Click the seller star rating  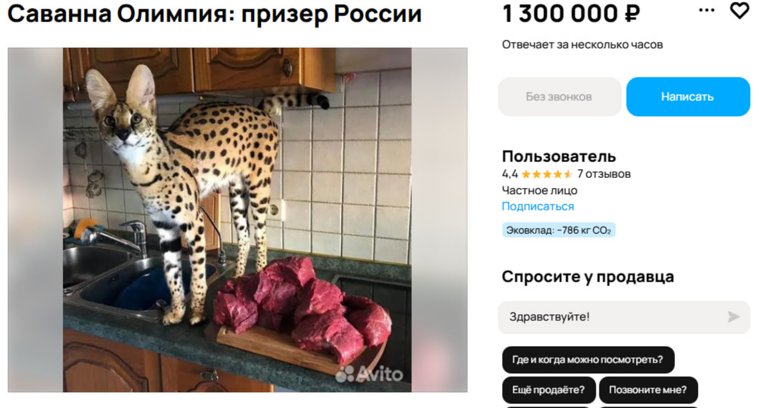click(x=547, y=174)
